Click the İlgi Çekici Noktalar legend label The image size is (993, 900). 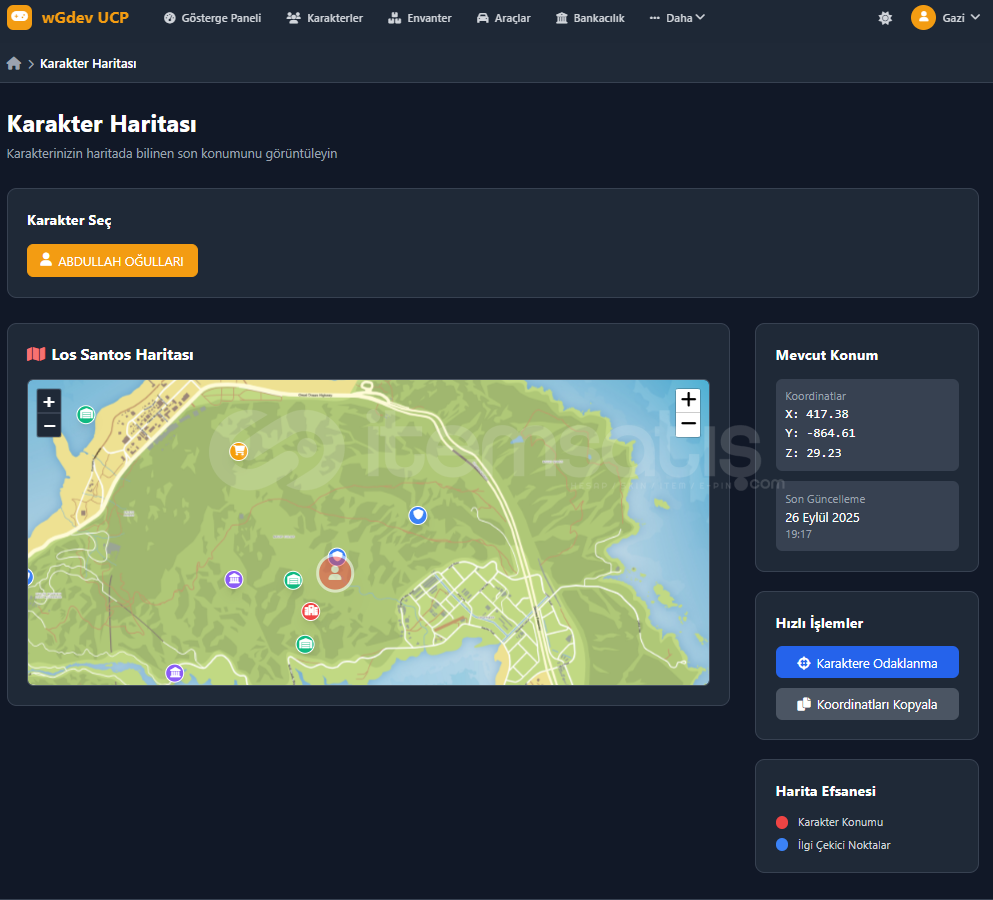pyautogui.click(x=844, y=845)
